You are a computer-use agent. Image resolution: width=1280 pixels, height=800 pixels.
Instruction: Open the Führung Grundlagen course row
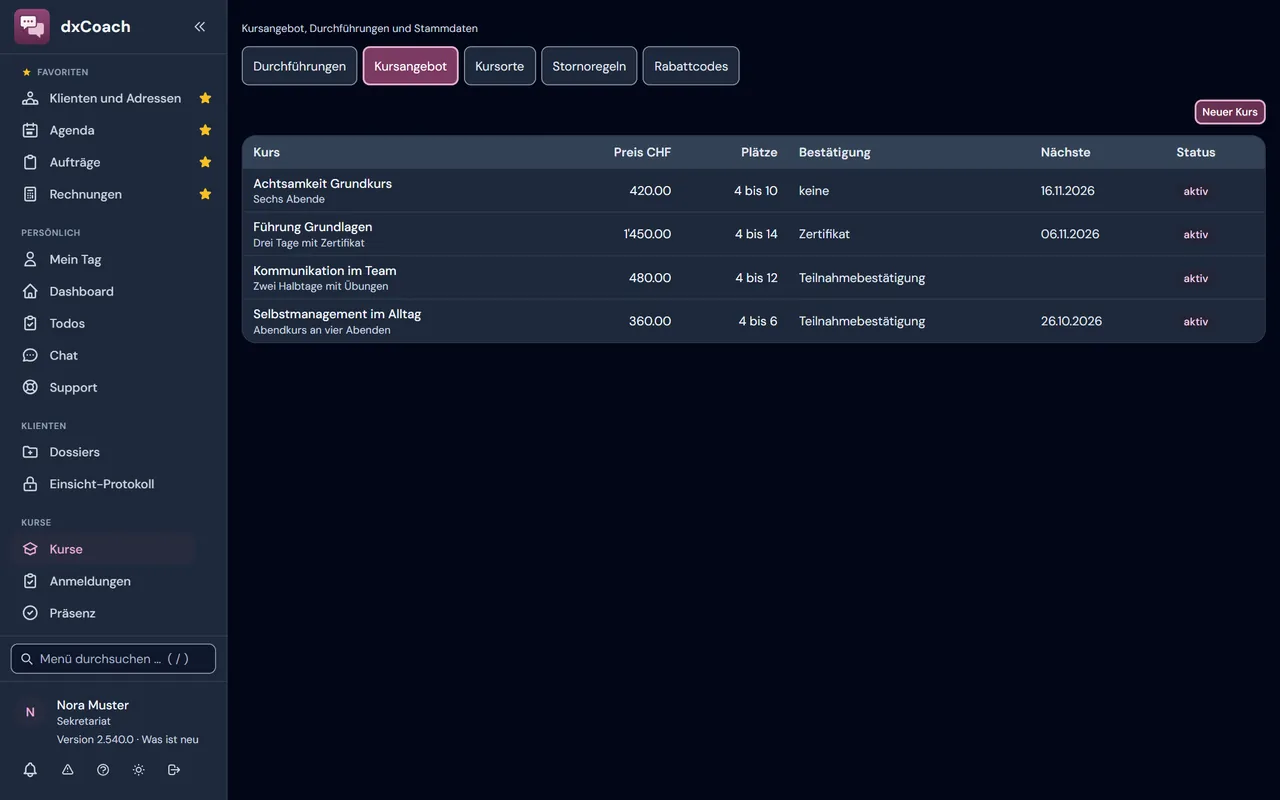tap(753, 234)
